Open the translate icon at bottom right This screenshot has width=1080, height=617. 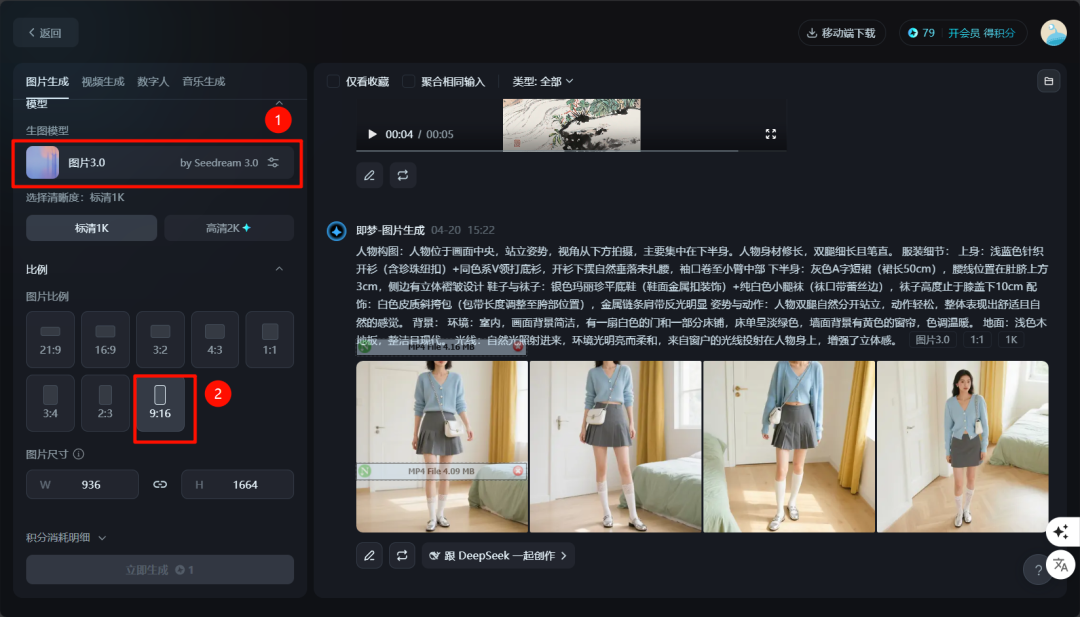point(1060,564)
